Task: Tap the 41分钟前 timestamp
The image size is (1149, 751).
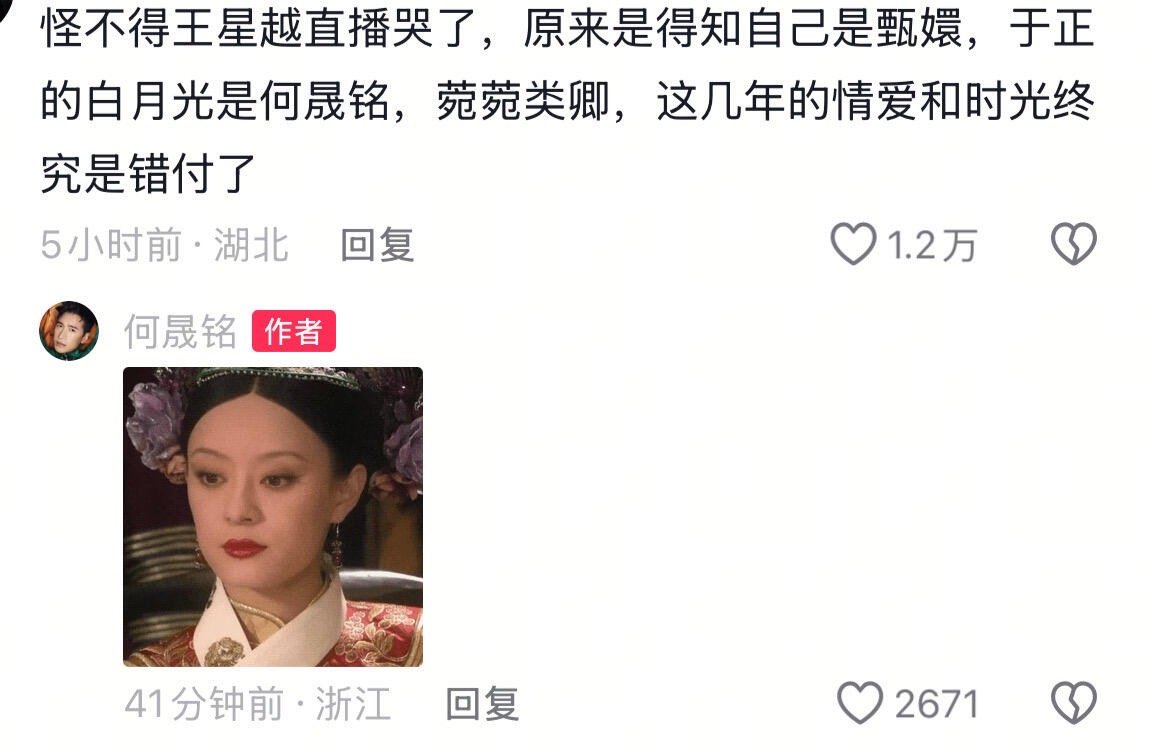Action: tap(204, 704)
